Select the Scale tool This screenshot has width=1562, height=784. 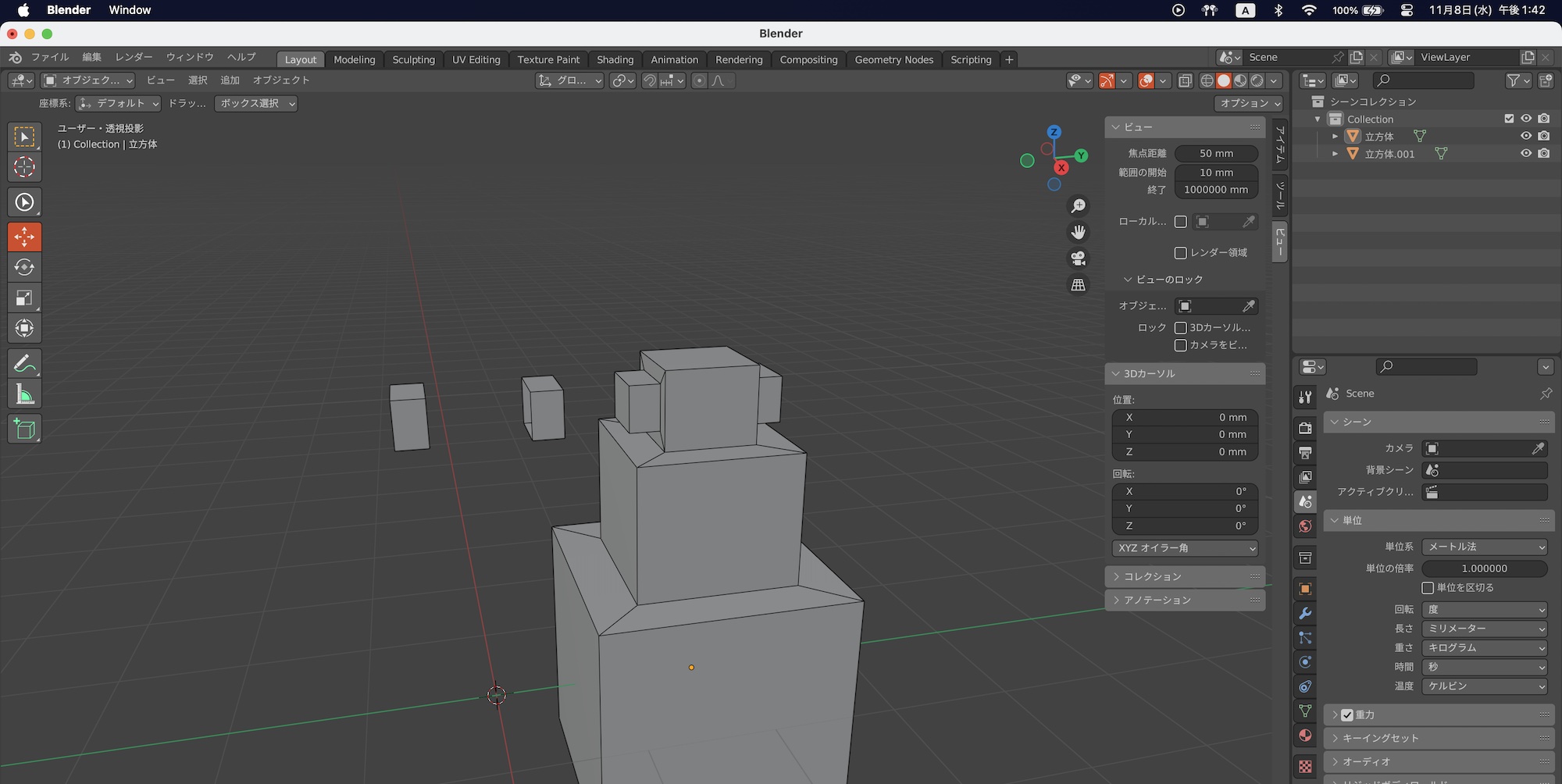(24, 298)
